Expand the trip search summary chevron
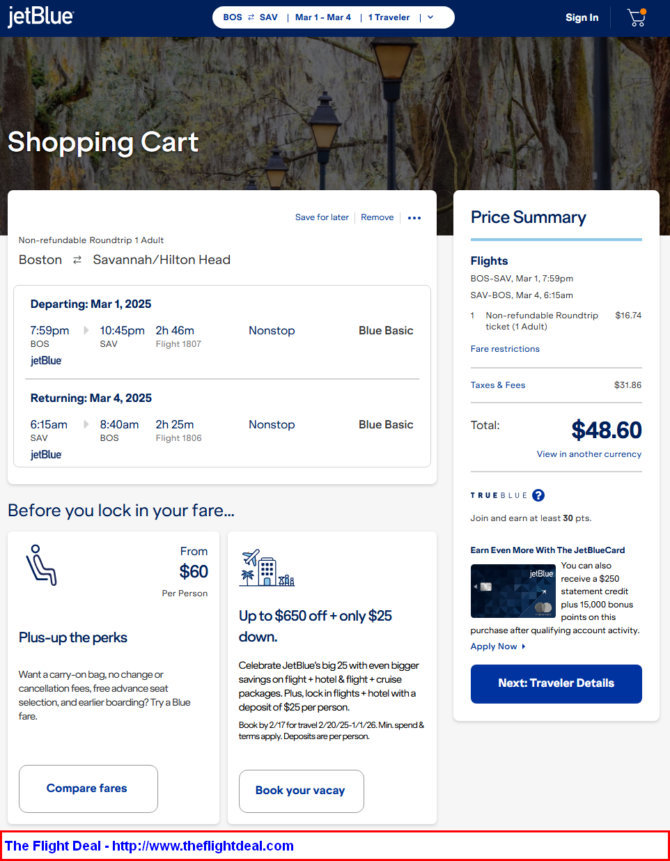This screenshot has height=861, width=670. [431, 18]
